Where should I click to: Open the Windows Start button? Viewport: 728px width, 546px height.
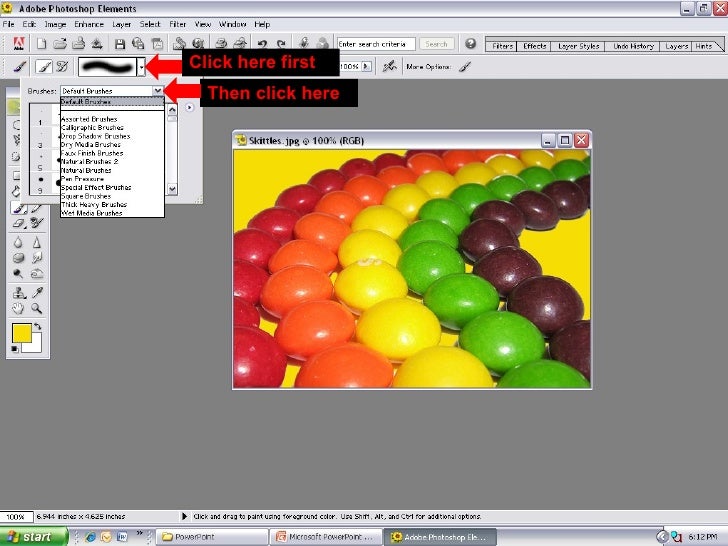click(28, 537)
